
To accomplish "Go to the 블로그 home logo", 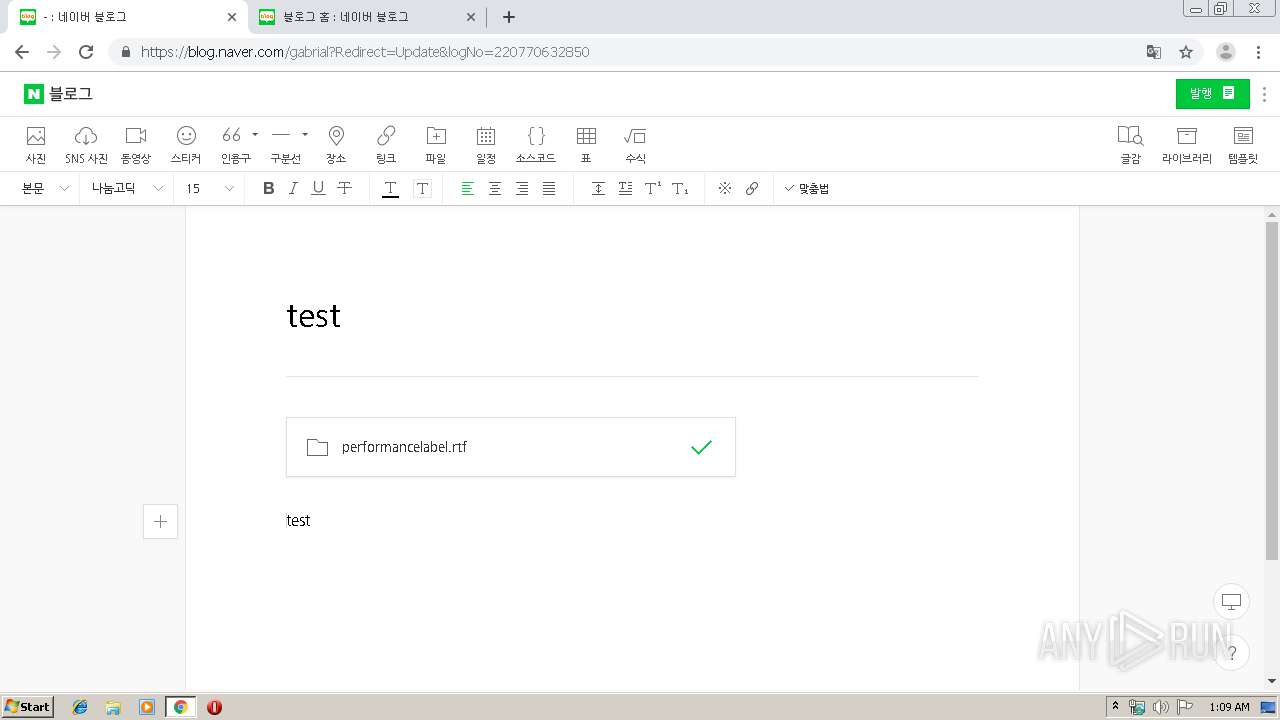I will pos(58,94).
